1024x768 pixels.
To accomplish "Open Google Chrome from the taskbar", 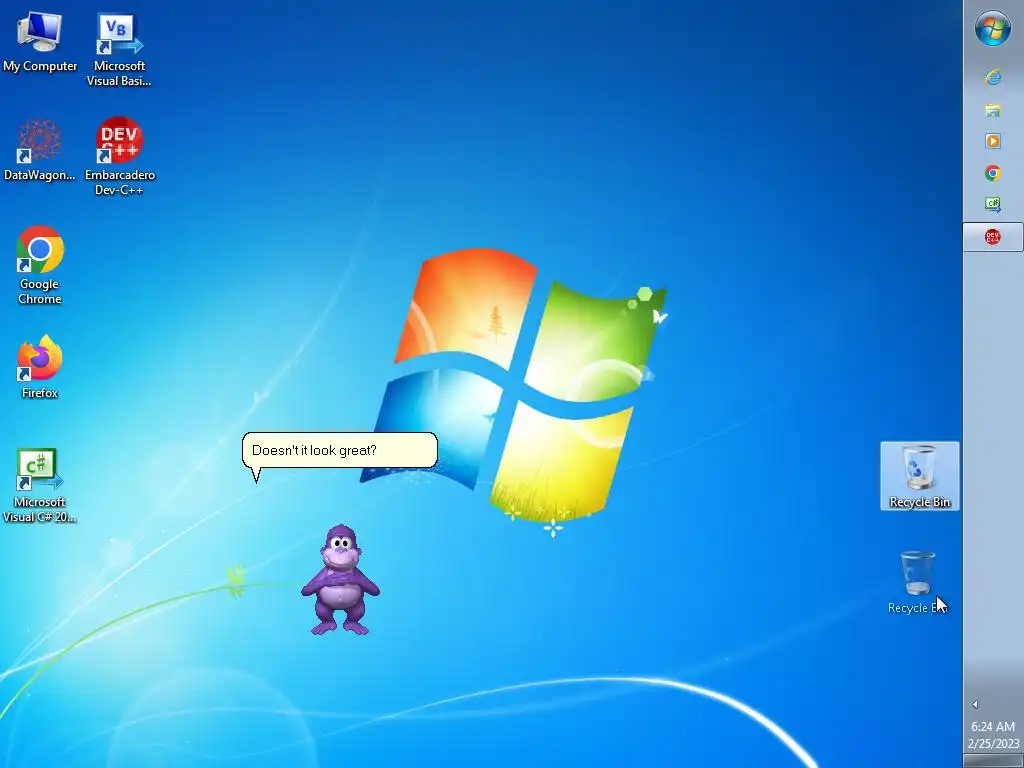I will point(993,173).
